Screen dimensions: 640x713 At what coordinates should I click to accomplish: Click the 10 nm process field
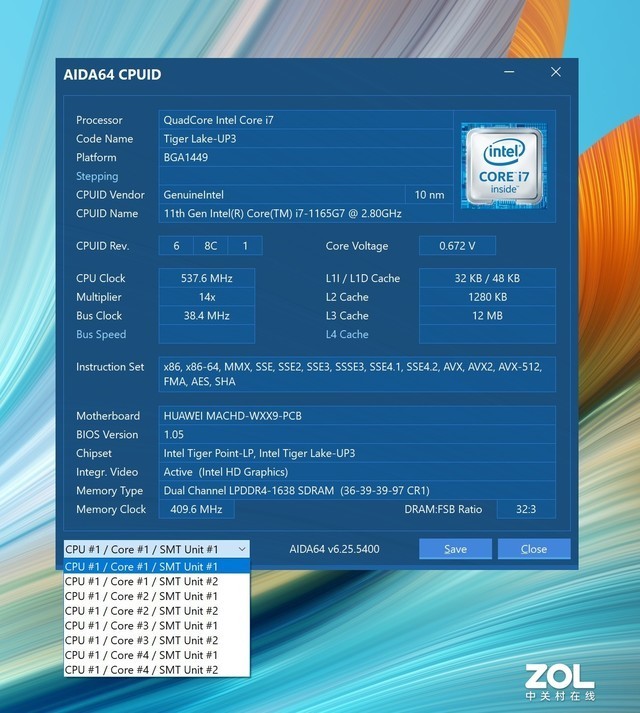coord(429,195)
